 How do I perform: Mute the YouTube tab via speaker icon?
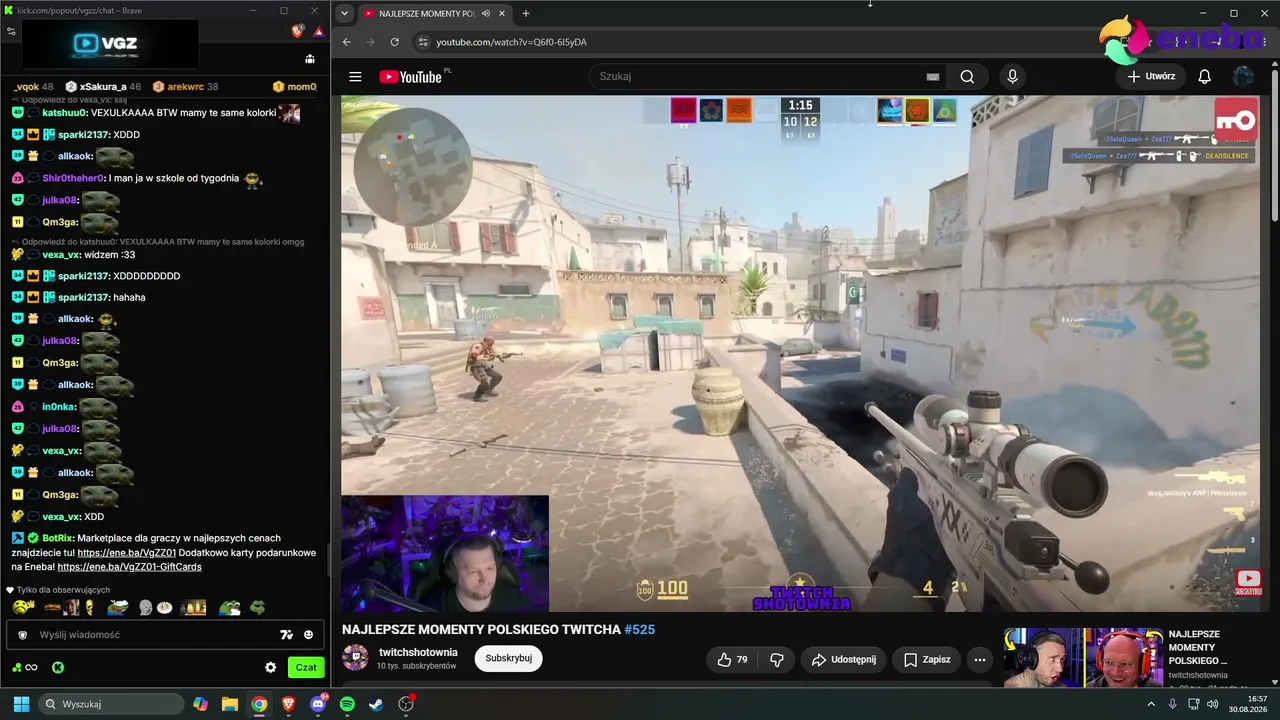[485, 13]
